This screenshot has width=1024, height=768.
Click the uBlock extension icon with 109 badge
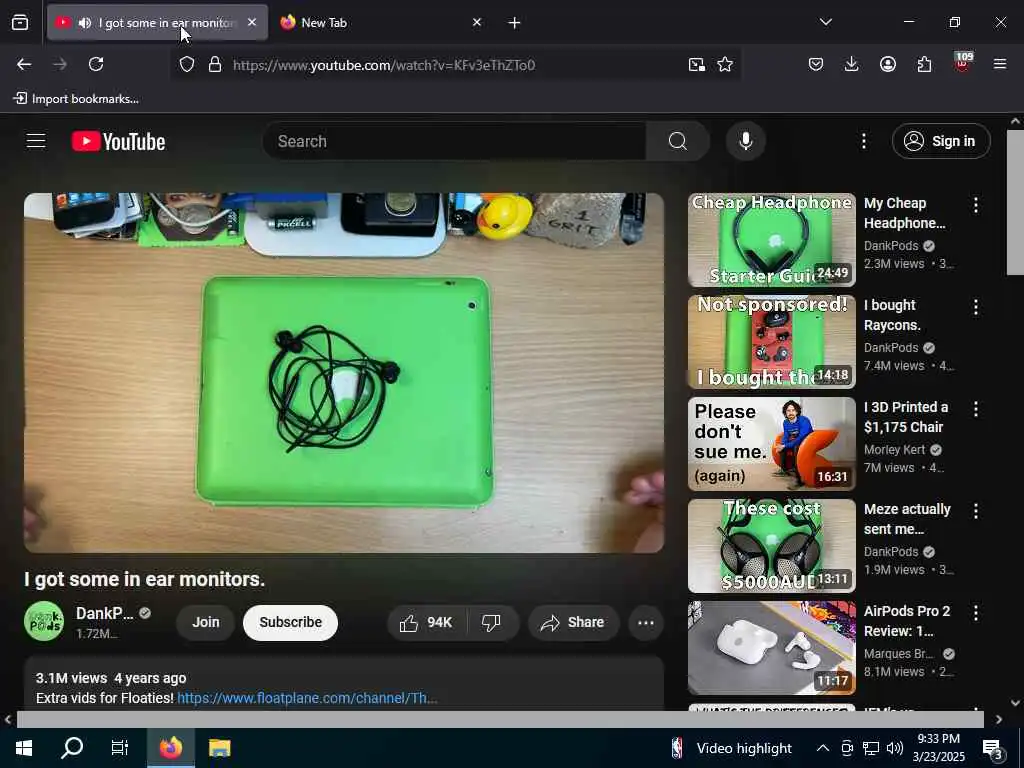pyautogui.click(x=963, y=63)
